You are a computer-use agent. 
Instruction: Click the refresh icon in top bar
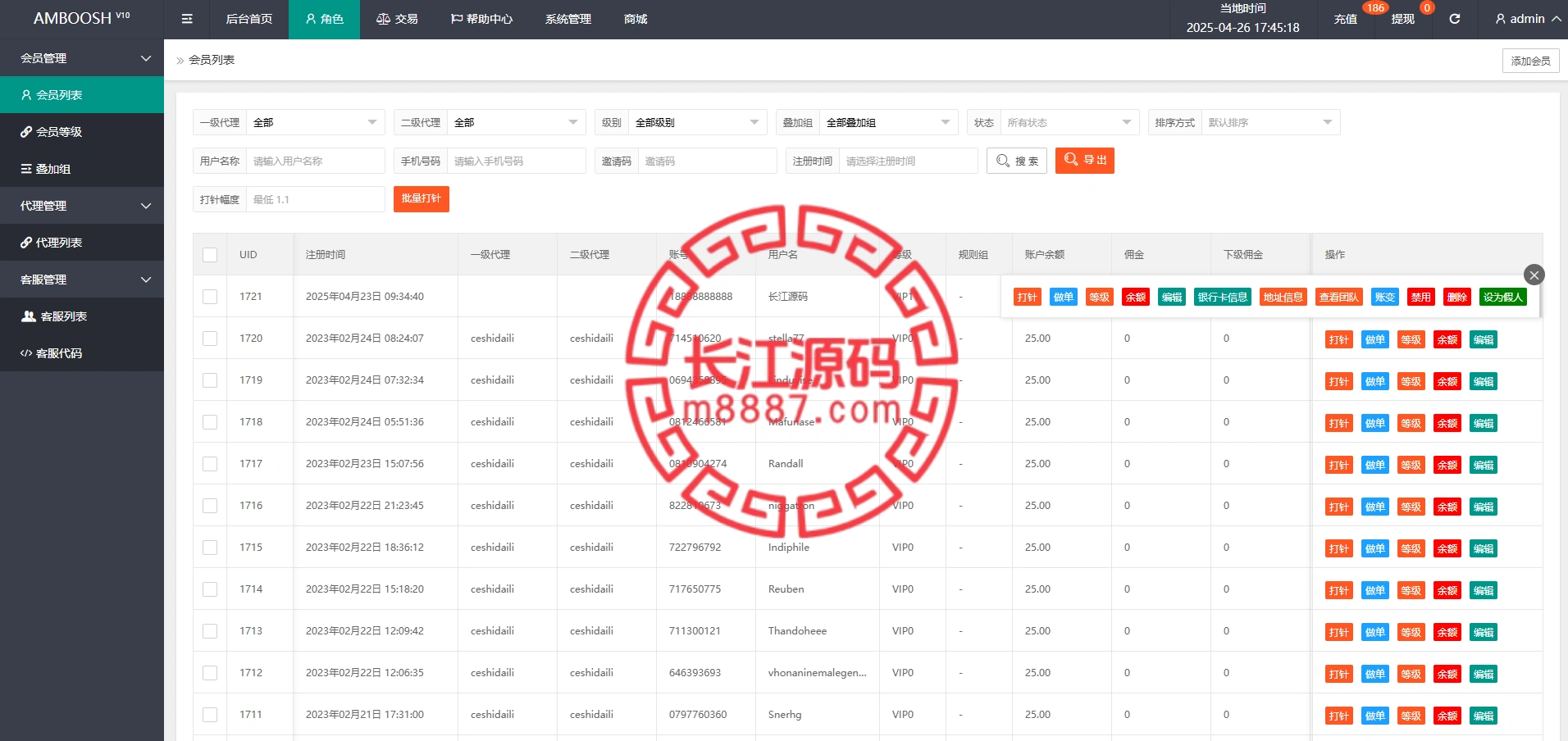click(1454, 19)
